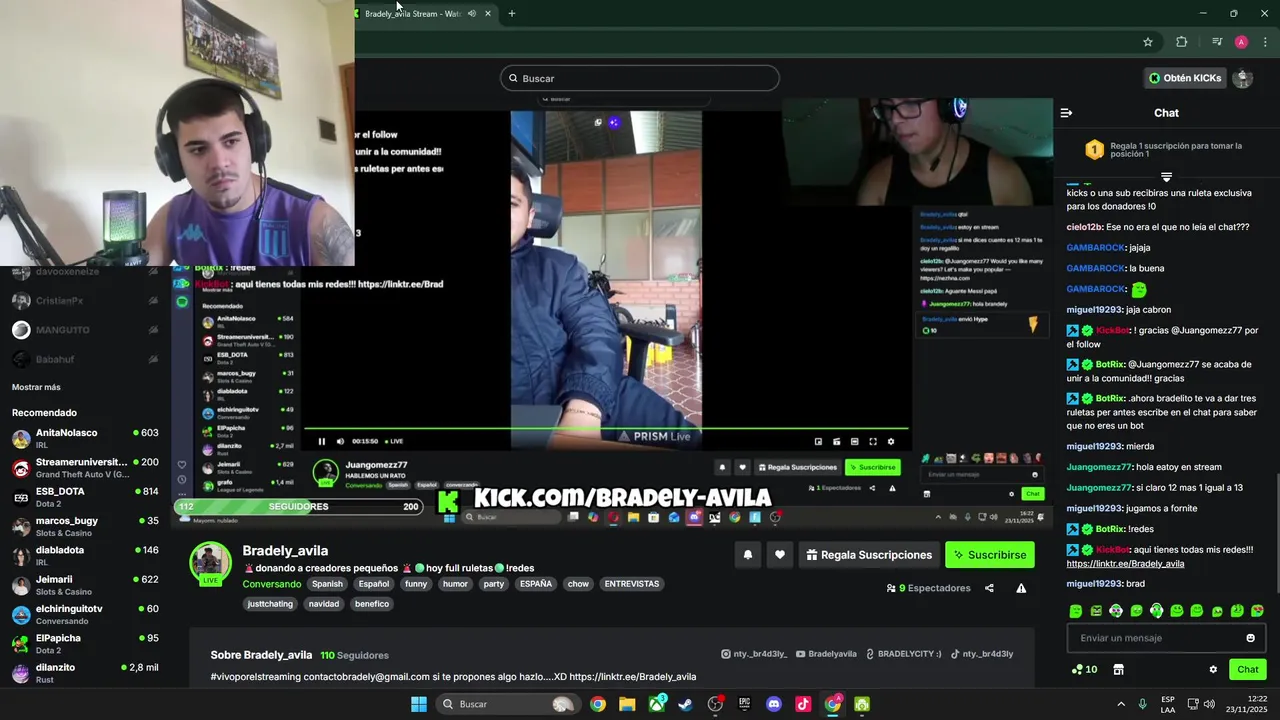Screen dimensions: 1280x720
Task: Click Regala Suscripciones button
Action: [x=869, y=555]
